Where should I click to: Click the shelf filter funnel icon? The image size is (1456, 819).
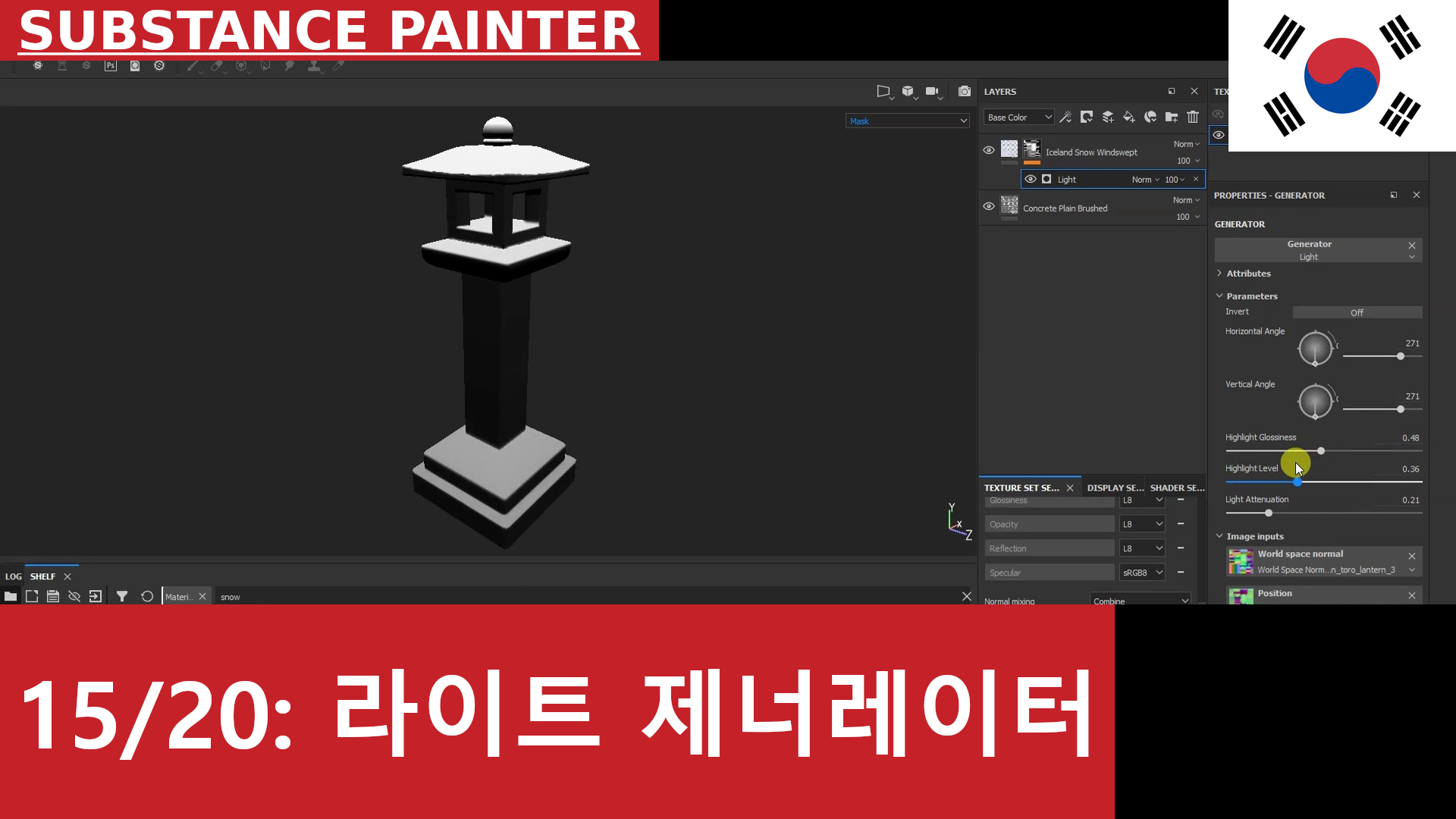click(x=122, y=597)
